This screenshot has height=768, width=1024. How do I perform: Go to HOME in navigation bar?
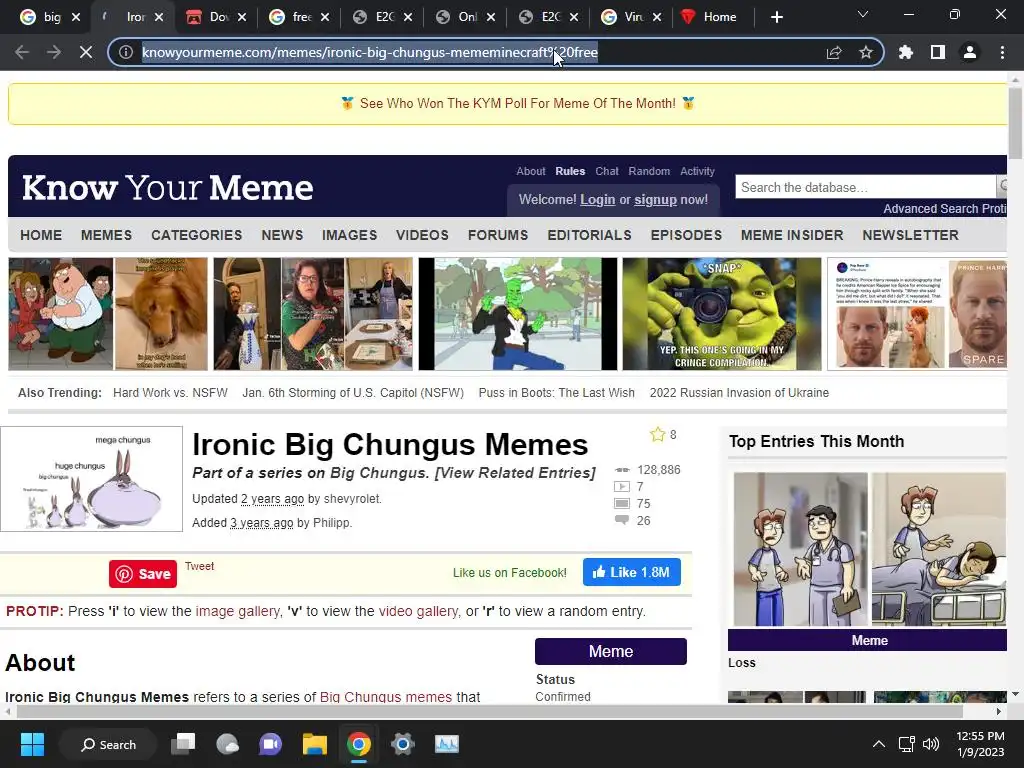tap(41, 235)
